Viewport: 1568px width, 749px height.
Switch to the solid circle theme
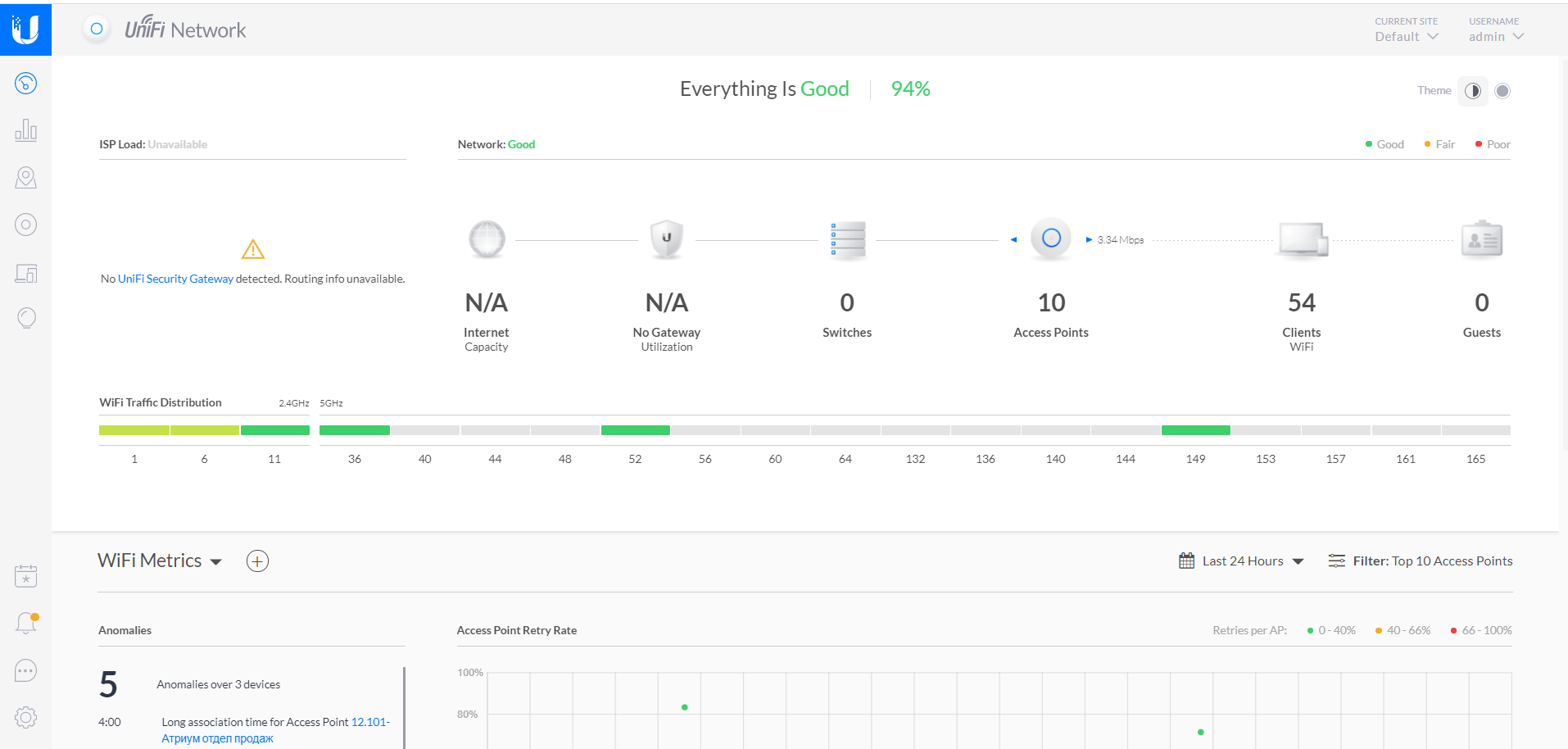click(x=1502, y=91)
